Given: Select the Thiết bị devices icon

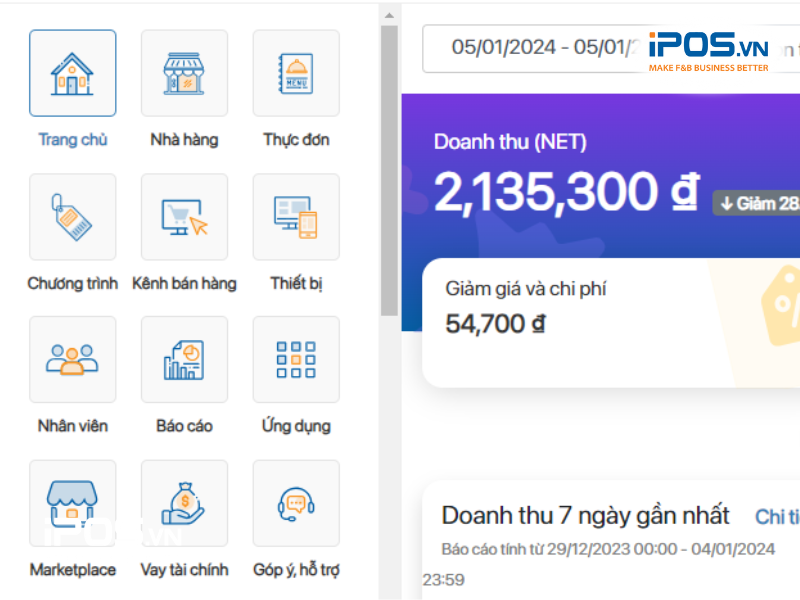Looking at the screenshot, I should point(296,217).
